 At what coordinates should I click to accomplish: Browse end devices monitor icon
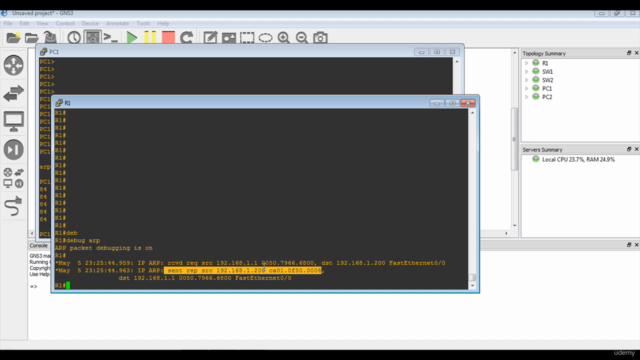click(x=13, y=121)
